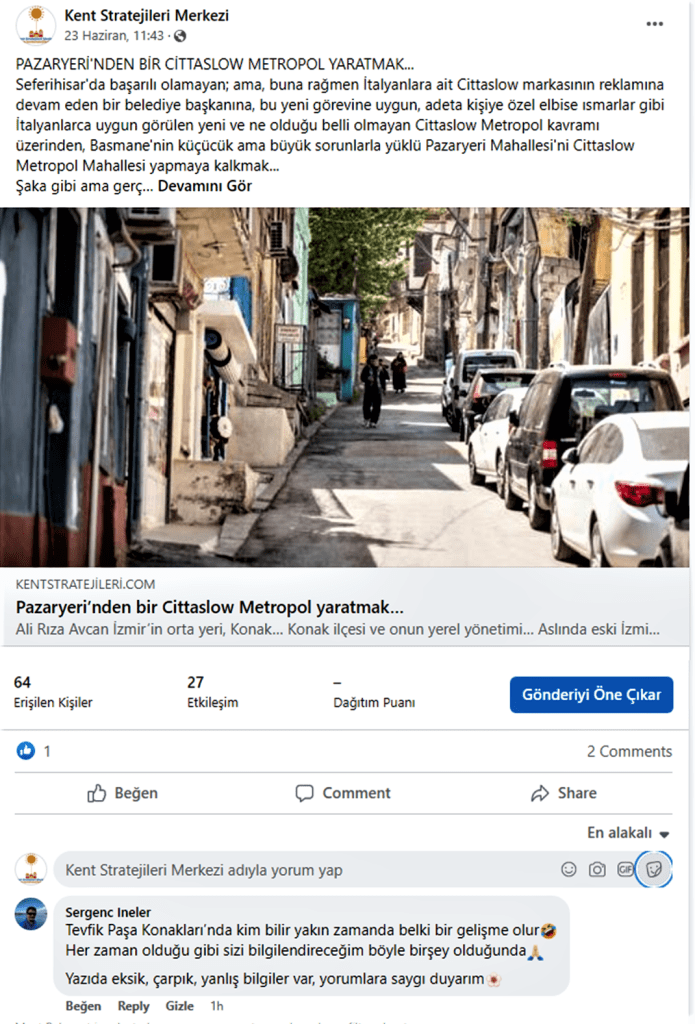Attach a photo using the camera icon
The height and width of the screenshot is (1024, 695).
pos(597,869)
